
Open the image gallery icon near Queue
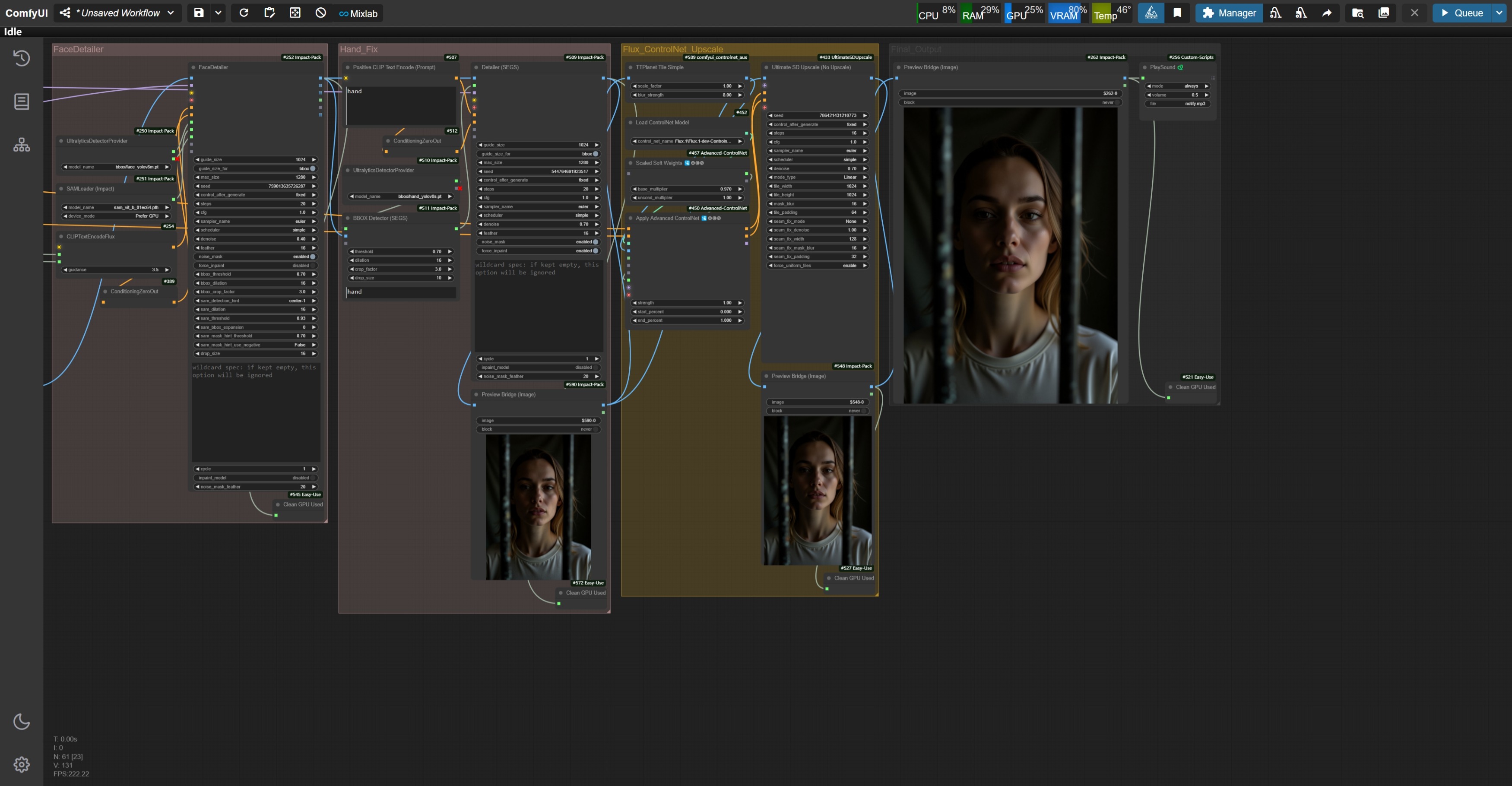pos(1383,13)
